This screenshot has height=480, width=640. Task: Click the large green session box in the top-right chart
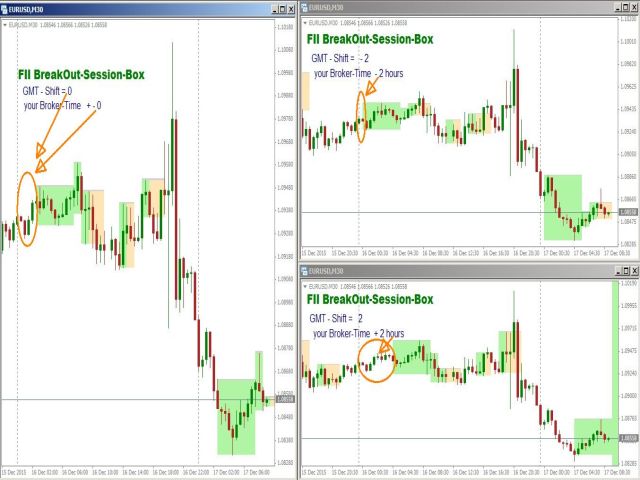(562, 207)
